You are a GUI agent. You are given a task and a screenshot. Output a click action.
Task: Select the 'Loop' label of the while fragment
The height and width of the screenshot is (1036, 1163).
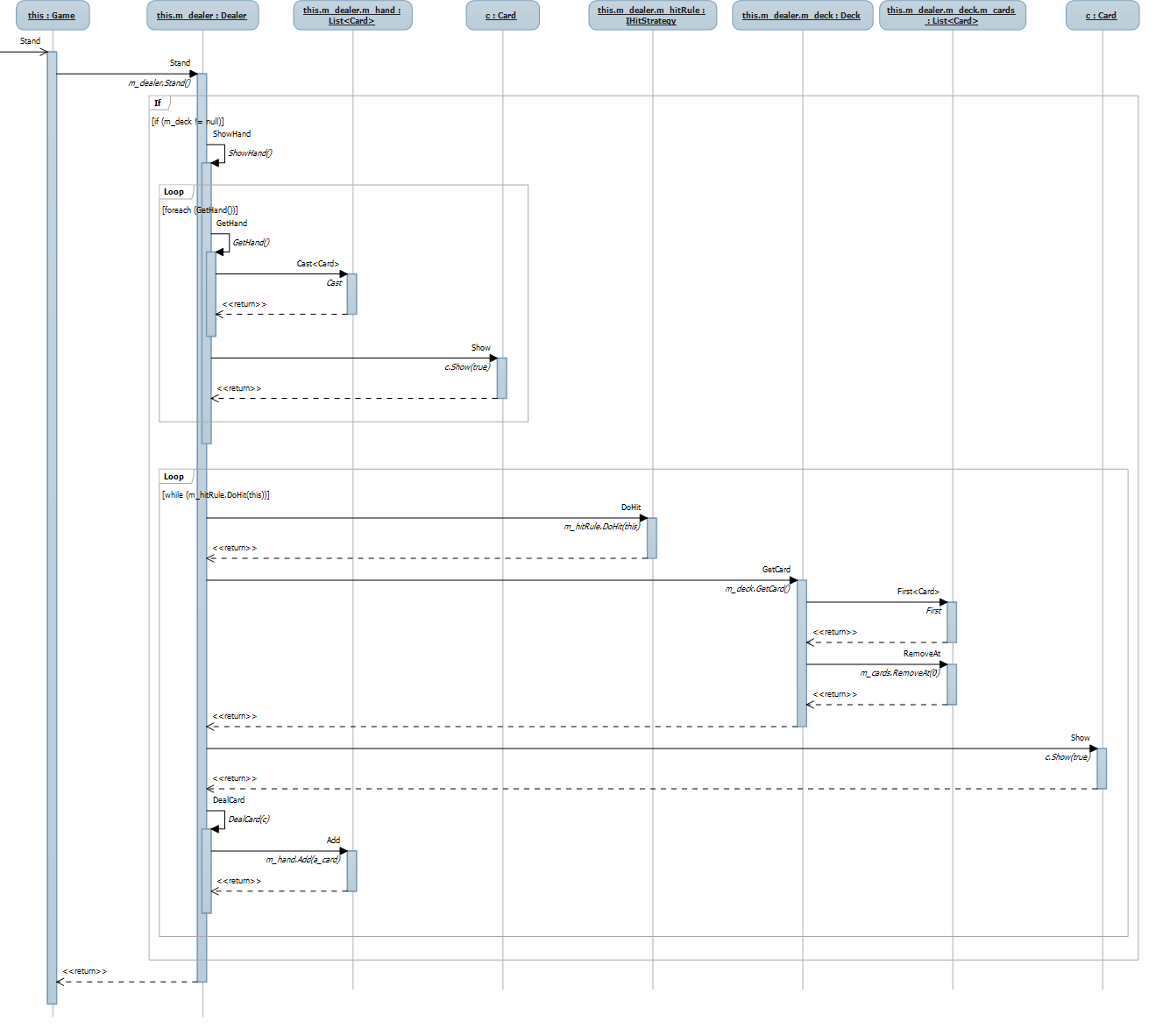[x=174, y=477]
